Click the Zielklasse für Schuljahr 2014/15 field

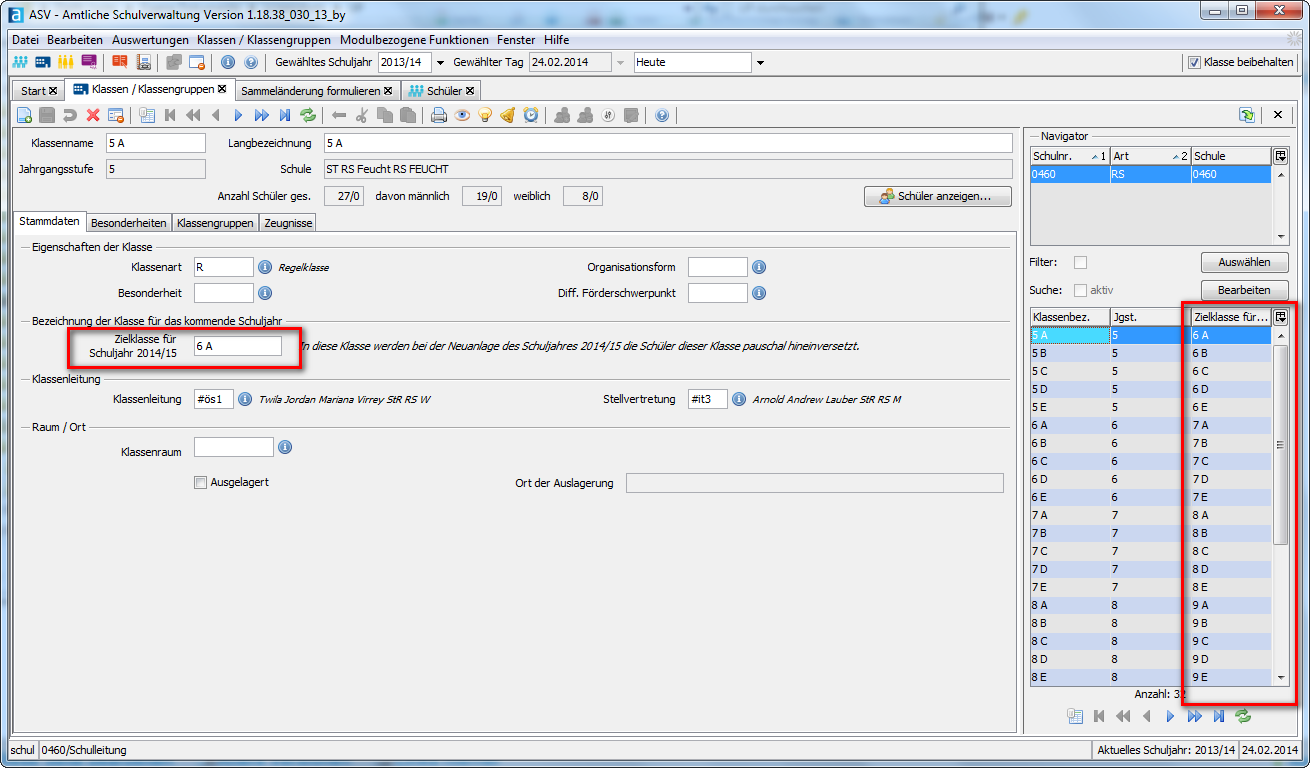coord(238,346)
